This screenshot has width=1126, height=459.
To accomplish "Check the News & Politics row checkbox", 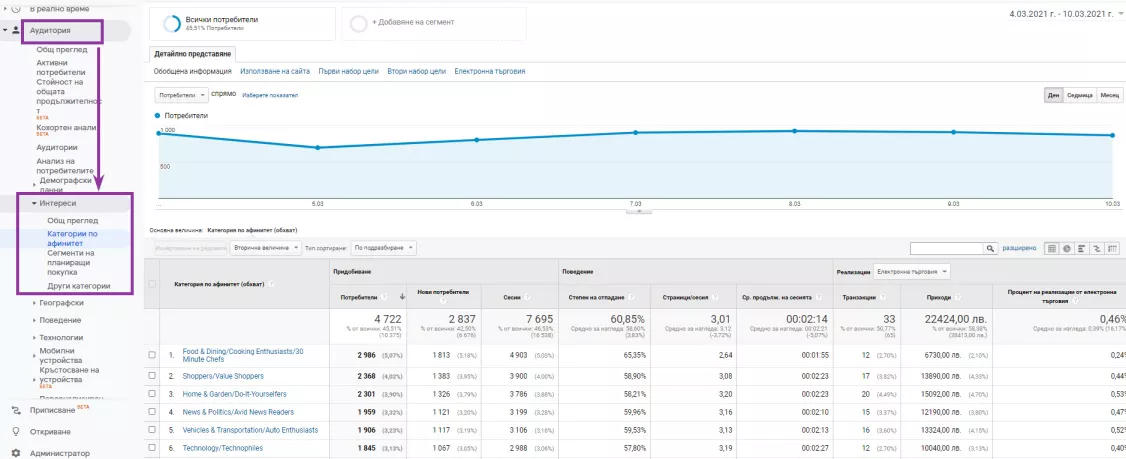I will (x=152, y=412).
